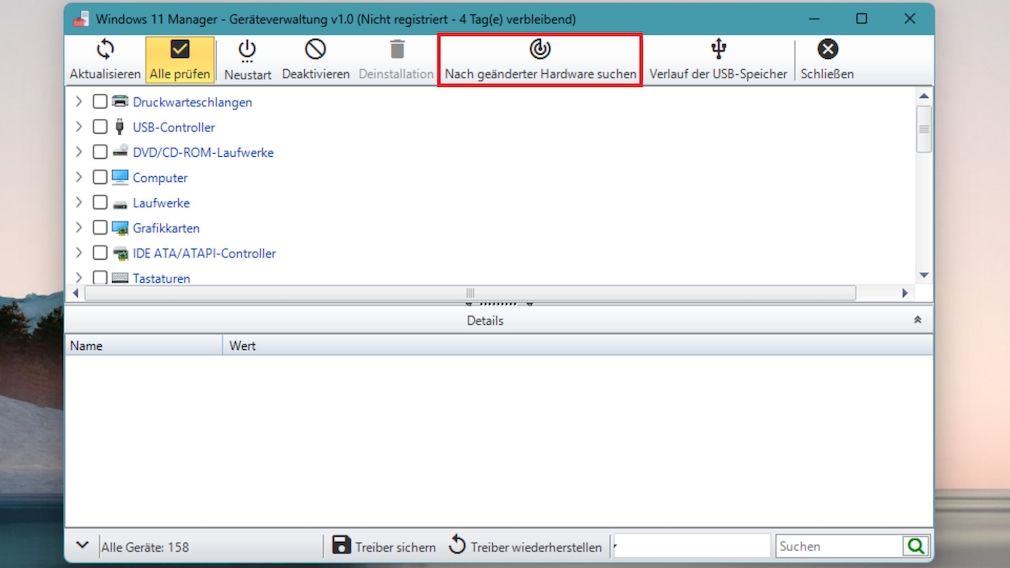Viewport: 1010px width, 568px height.
Task: Collapse the Details panel
Action: pos(917,320)
